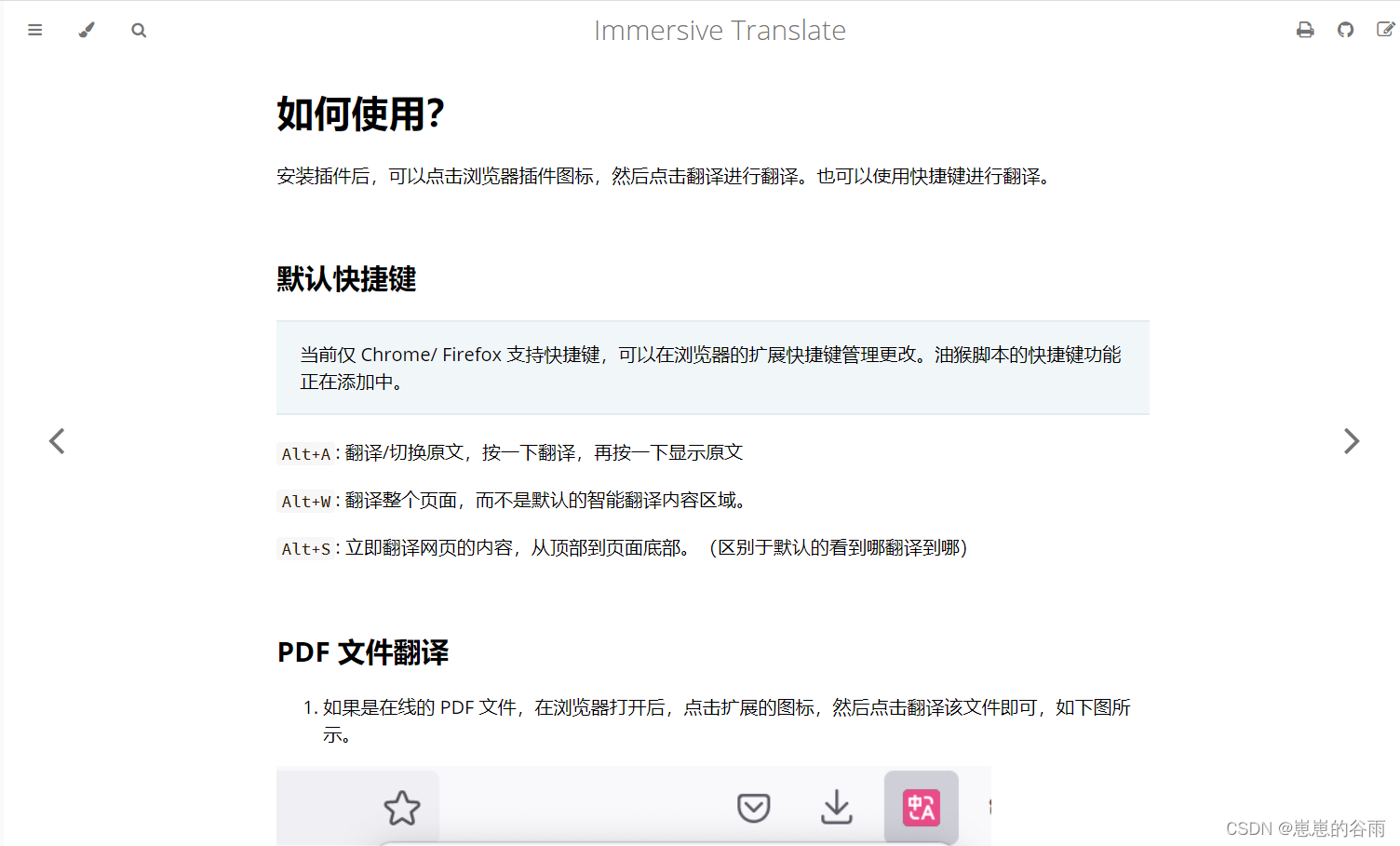Click the 如何使用? heading

click(x=360, y=114)
